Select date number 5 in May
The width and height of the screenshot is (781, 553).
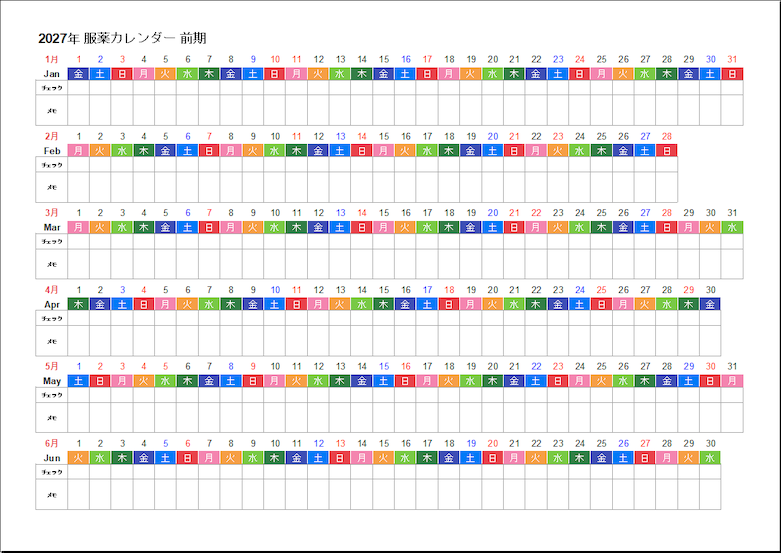coord(165,366)
